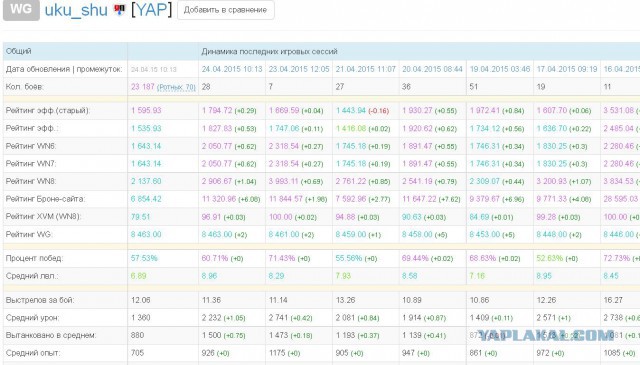
Task: Click the Броне-сайта value 11 320.96
Action: pyautogui.click(x=219, y=199)
